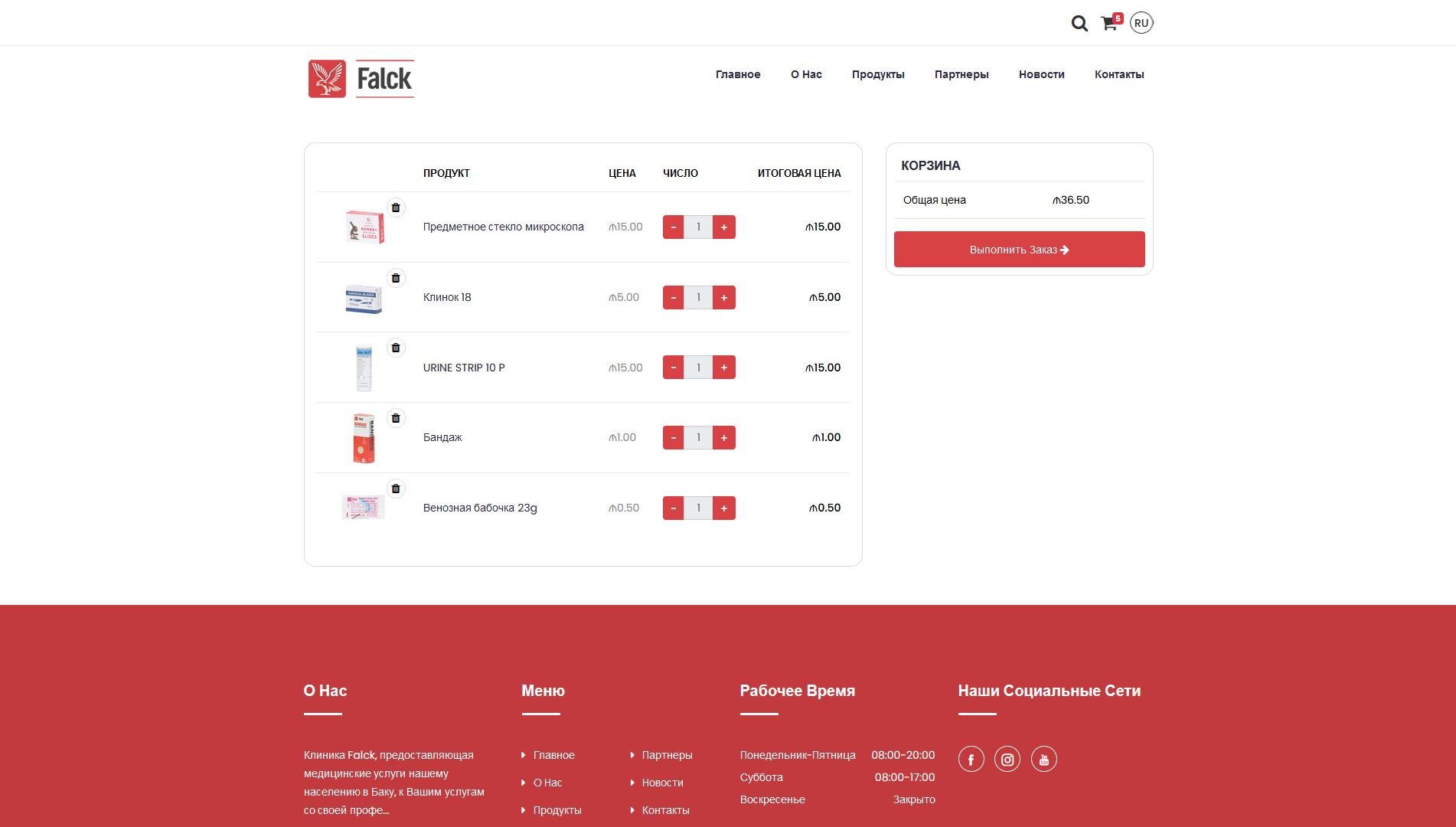Increase quantity of Клинок 18

coord(723,298)
